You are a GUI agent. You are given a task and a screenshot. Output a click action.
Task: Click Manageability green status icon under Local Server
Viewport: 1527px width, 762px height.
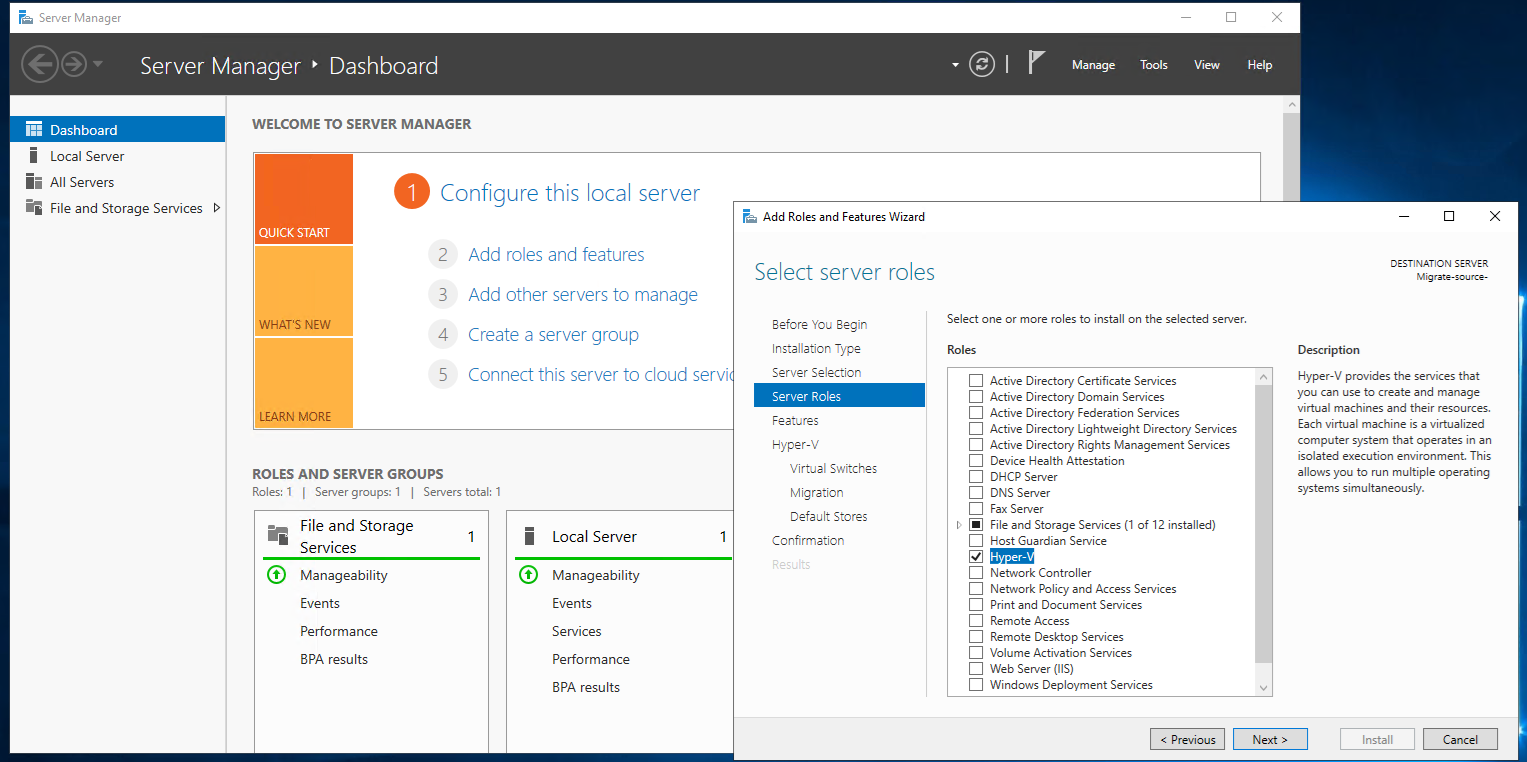528,575
